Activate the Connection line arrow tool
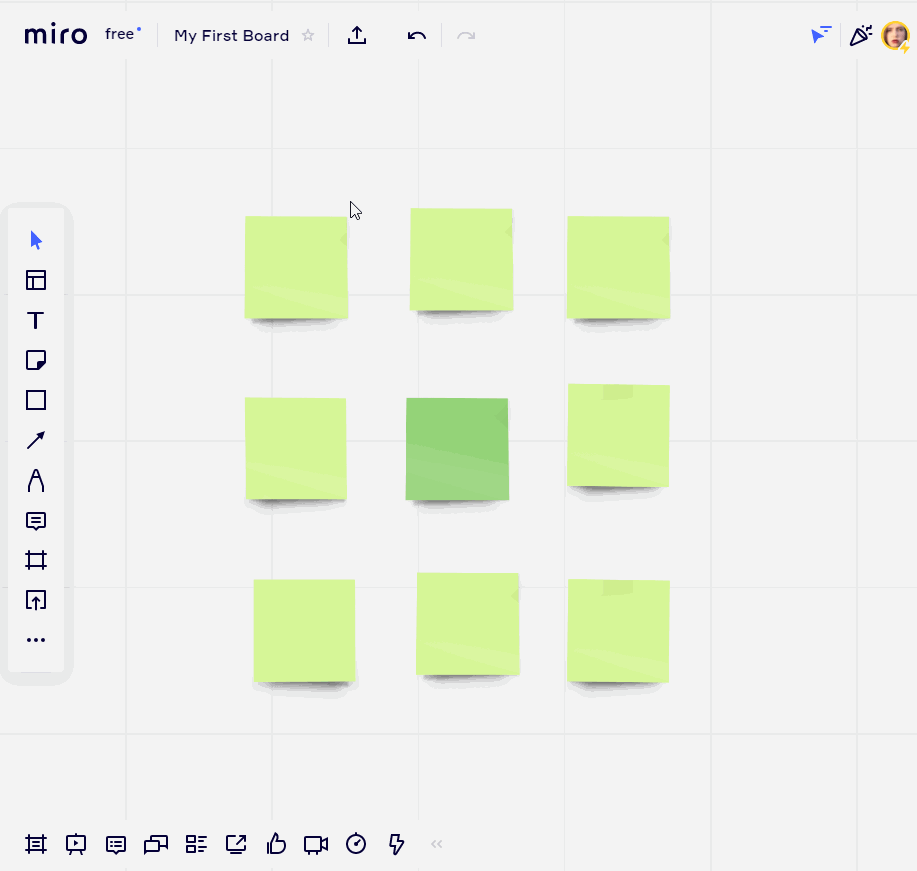This screenshot has height=871, width=917. [36, 440]
